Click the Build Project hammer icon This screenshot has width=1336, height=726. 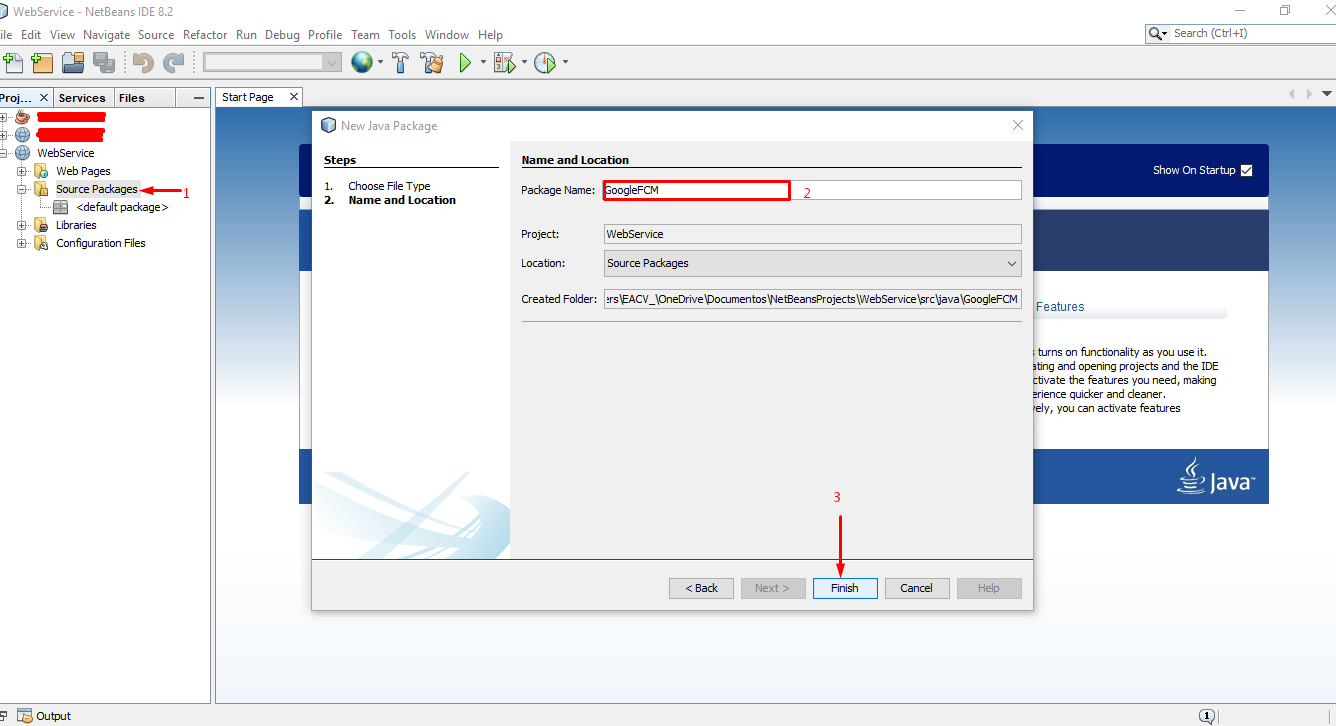[401, 62]
